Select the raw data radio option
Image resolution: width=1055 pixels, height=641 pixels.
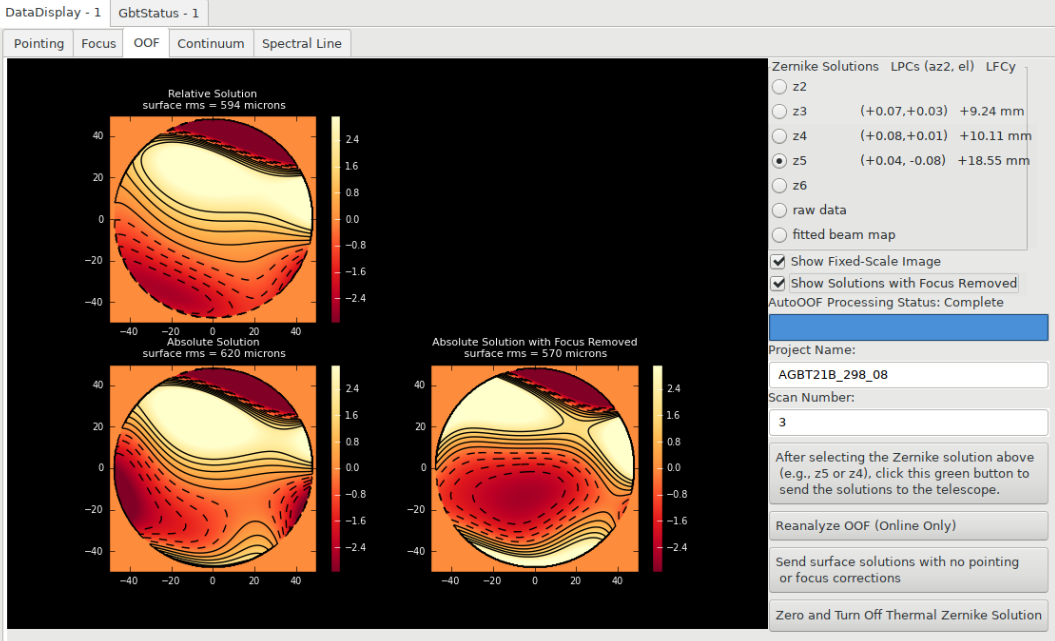point(779,210)
